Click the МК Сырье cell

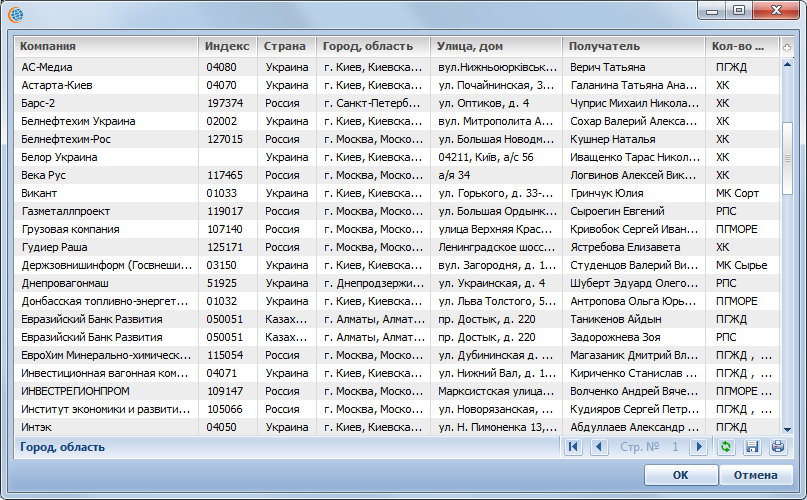pos(742,265)
